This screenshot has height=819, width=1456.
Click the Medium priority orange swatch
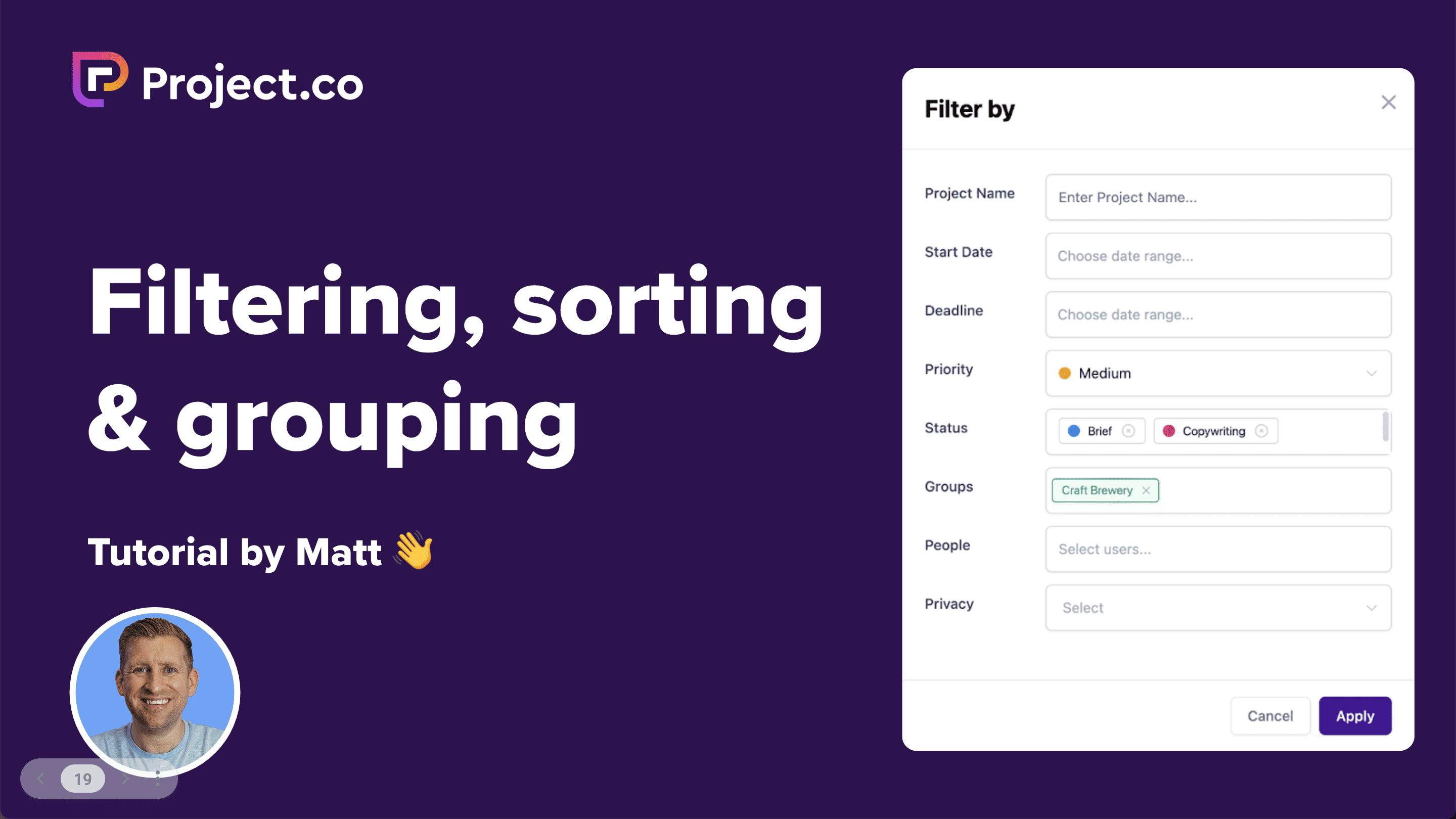coord(1064,373)
